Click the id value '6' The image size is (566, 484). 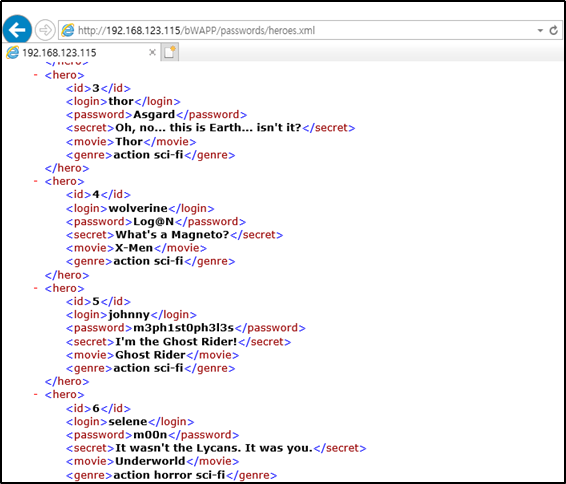pos(96,409)
